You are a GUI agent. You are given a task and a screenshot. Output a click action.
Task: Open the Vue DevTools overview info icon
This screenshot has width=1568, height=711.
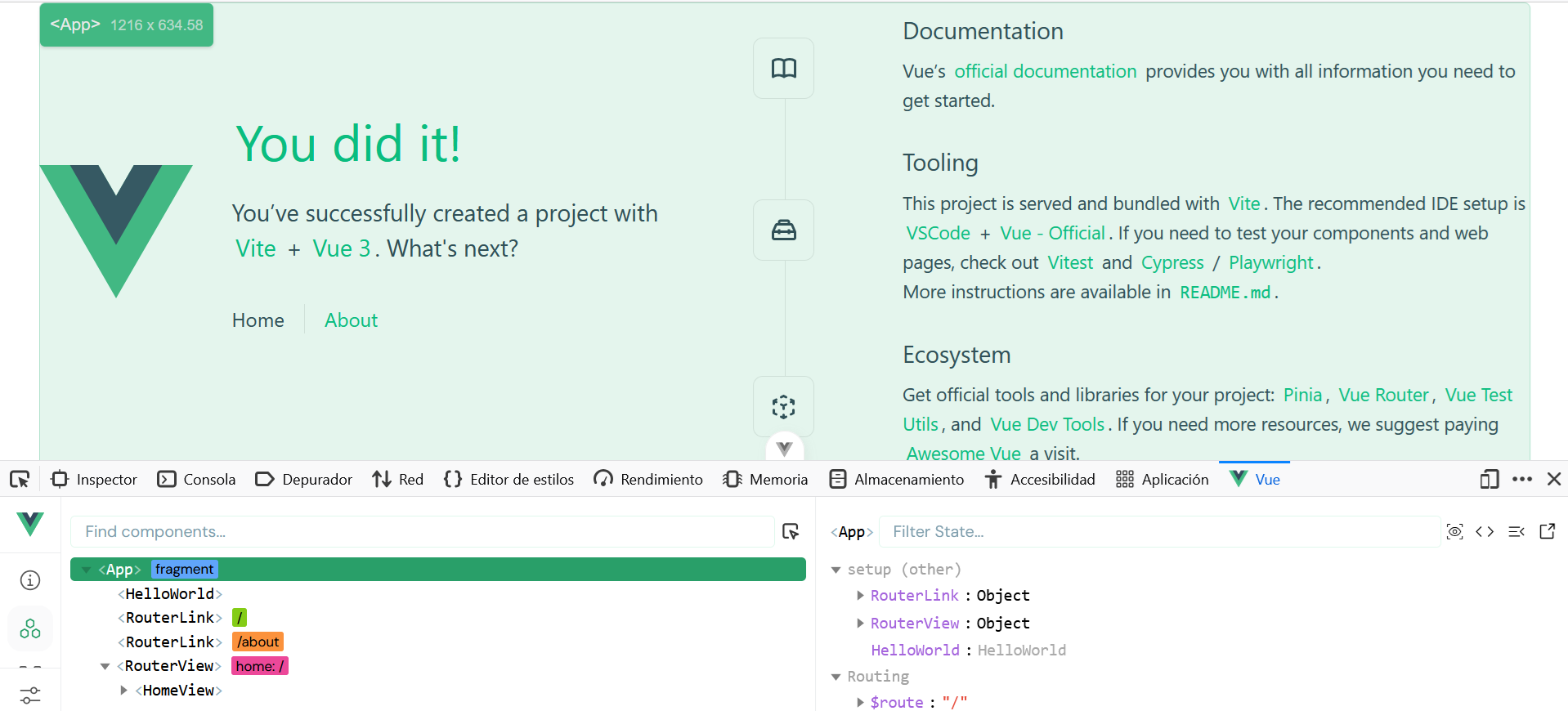click(x=30, y=580)
